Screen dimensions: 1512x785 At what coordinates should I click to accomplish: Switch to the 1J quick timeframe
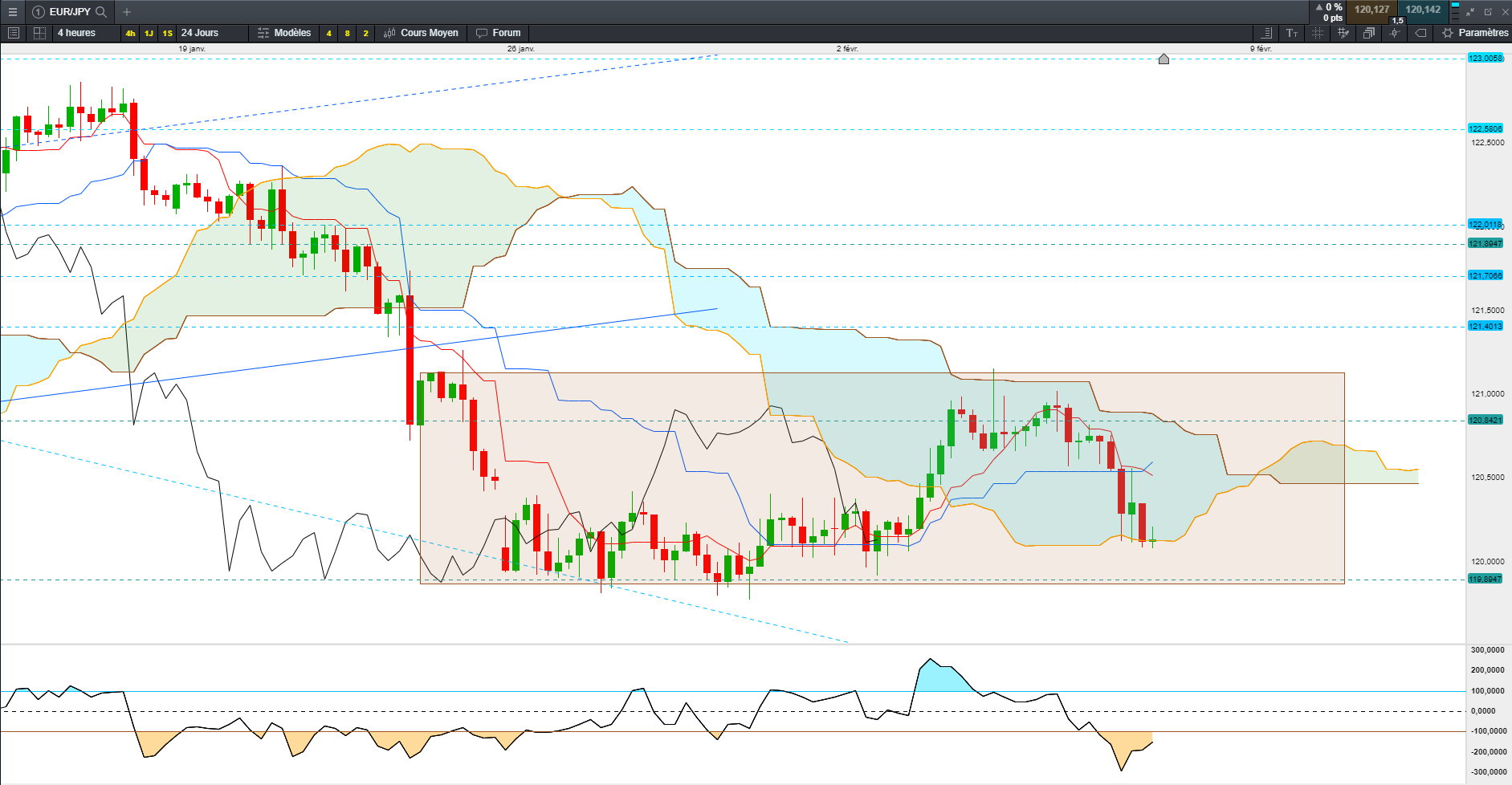(x=149, y=33)
